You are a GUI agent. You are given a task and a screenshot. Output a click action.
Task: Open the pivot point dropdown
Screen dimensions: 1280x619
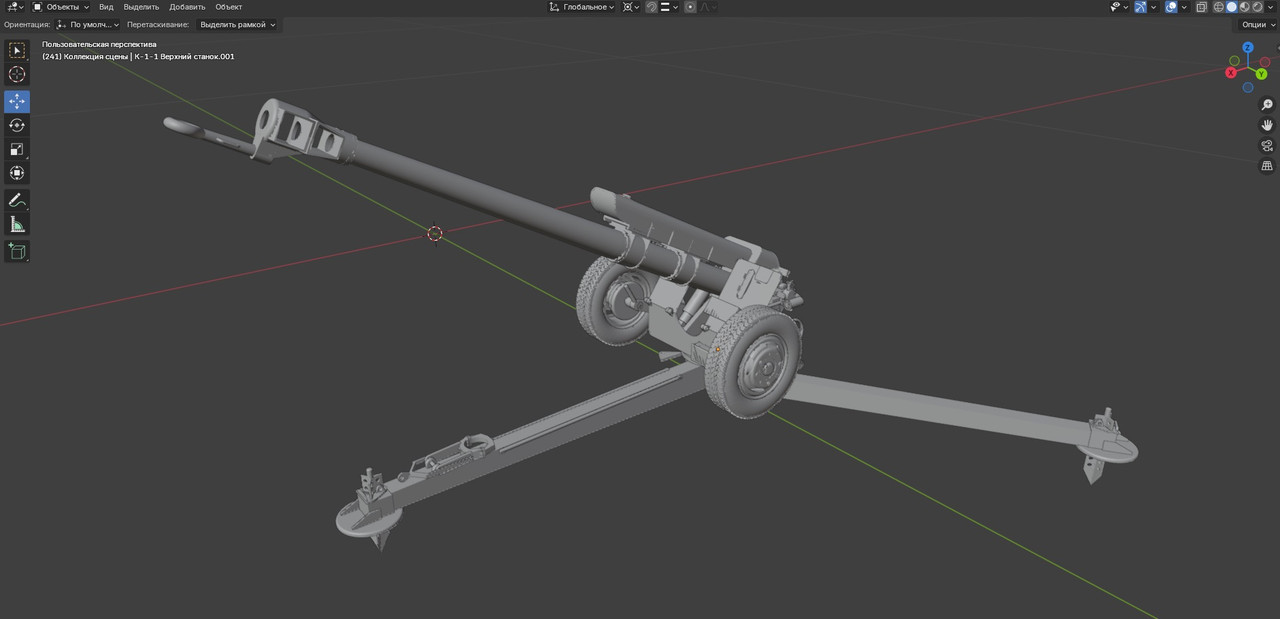[x=631, y=7]
